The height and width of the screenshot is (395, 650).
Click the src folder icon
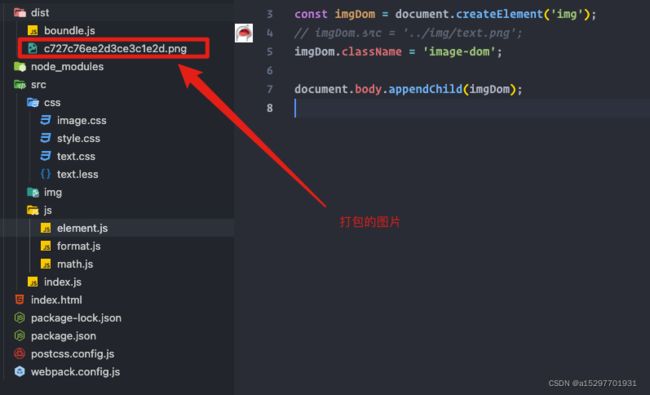point(19,85)
